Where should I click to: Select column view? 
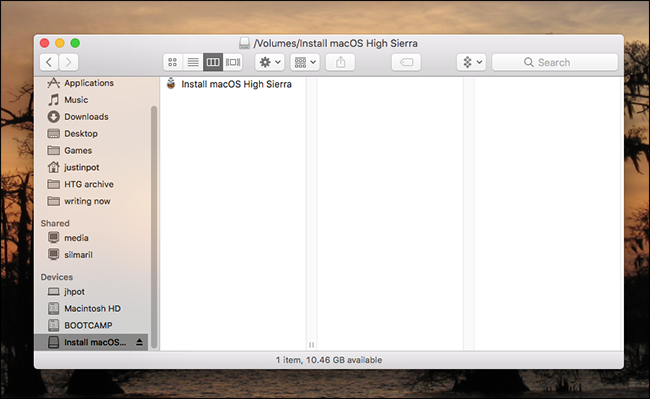tap(213, 62)
